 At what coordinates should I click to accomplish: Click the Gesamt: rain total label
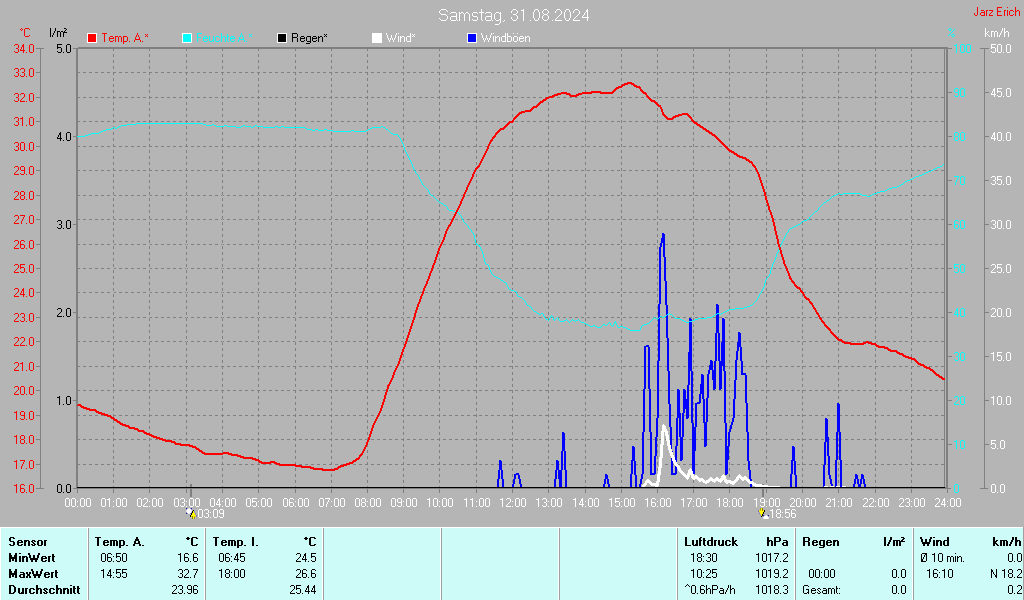point(822,590)
